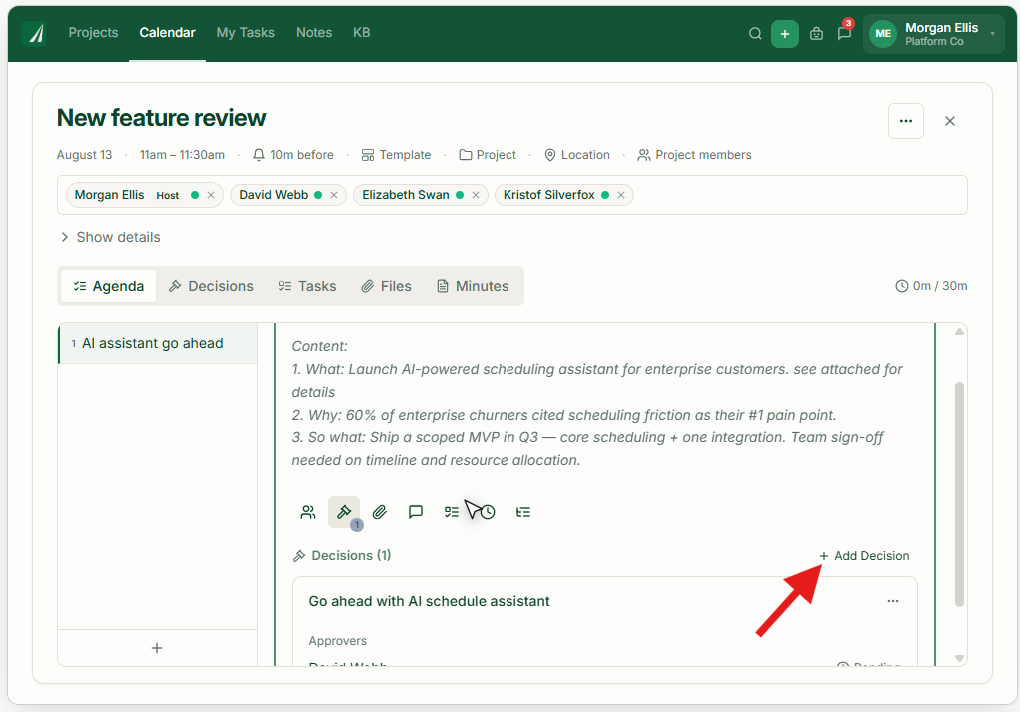Open the AI assistant robot icon

(x=816, y=34)
